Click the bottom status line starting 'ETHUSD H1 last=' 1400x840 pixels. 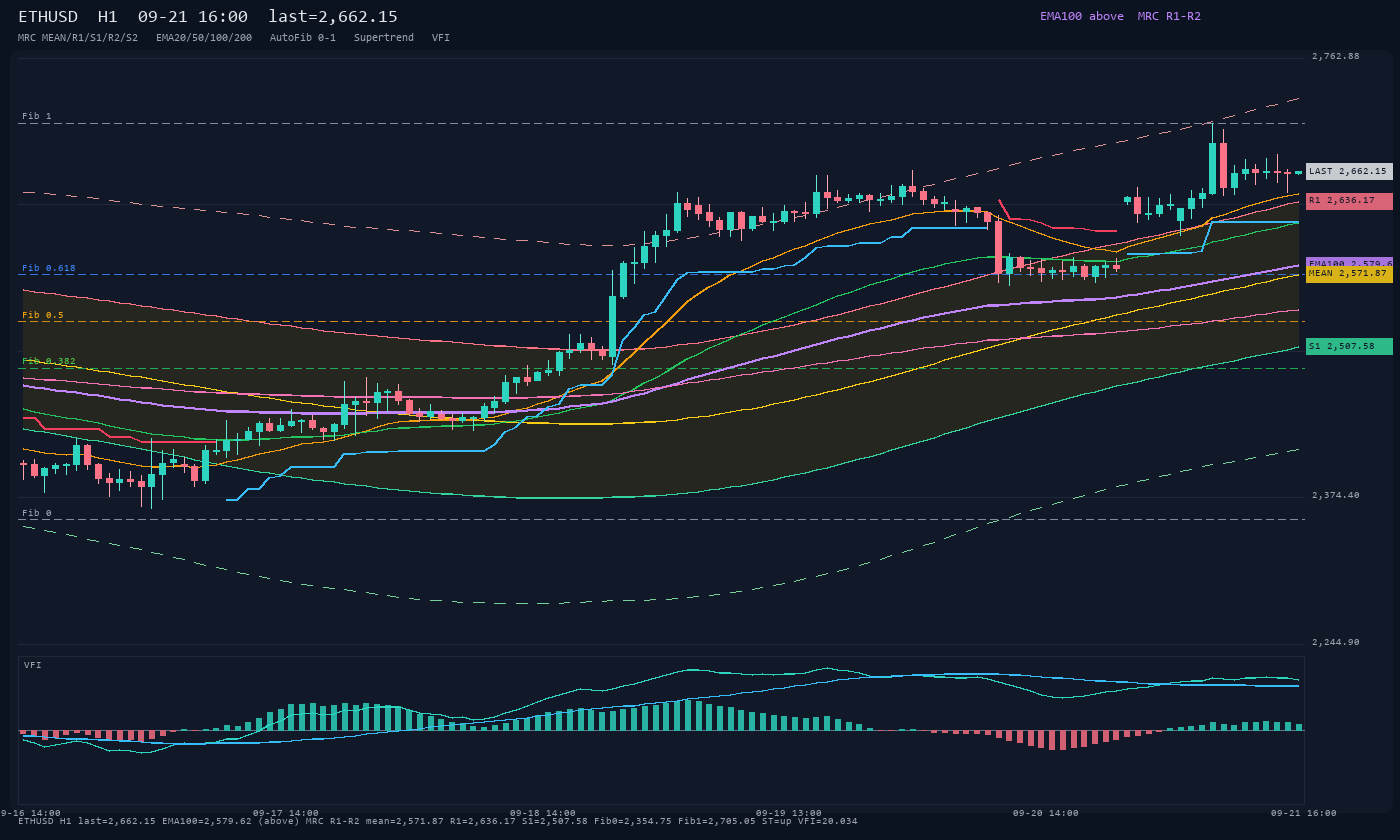pyautogui.click(x=438, y=821)
